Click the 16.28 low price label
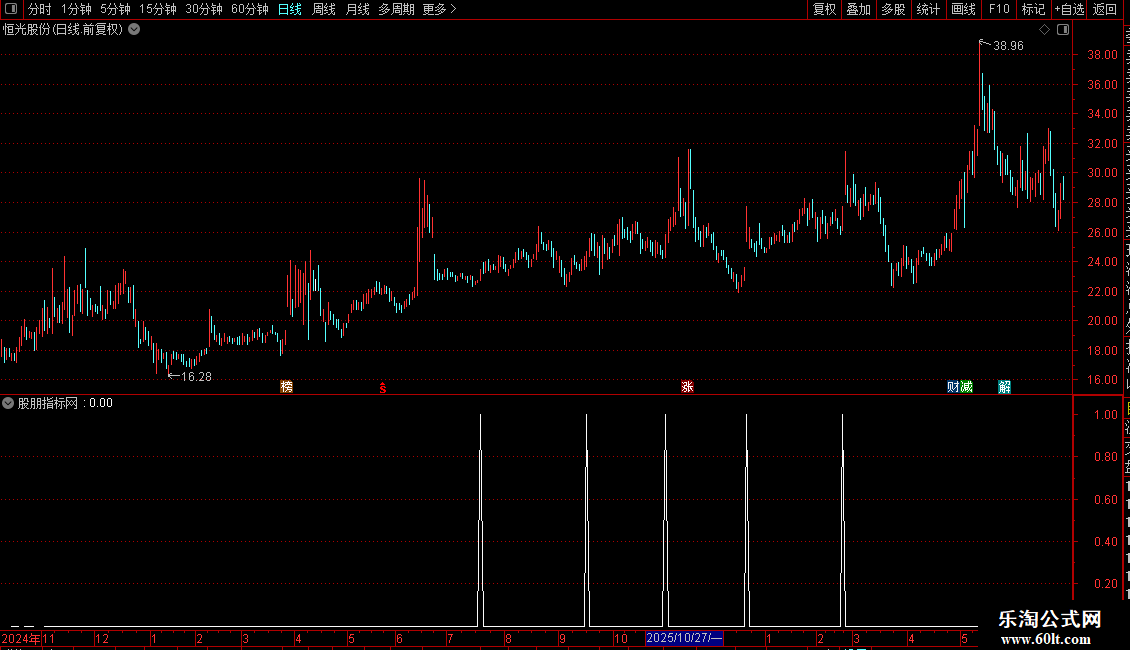Image resolution: width=1130 pixels, height=650 pixels. tap(196, 377)
